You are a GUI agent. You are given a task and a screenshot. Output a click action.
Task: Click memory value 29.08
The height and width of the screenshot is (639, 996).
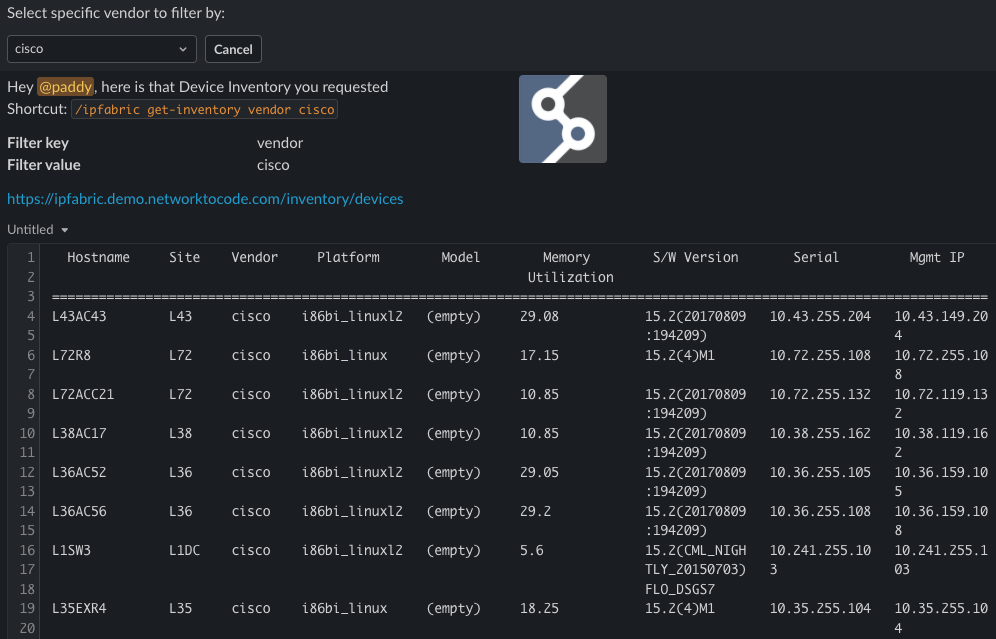point(539,316)
